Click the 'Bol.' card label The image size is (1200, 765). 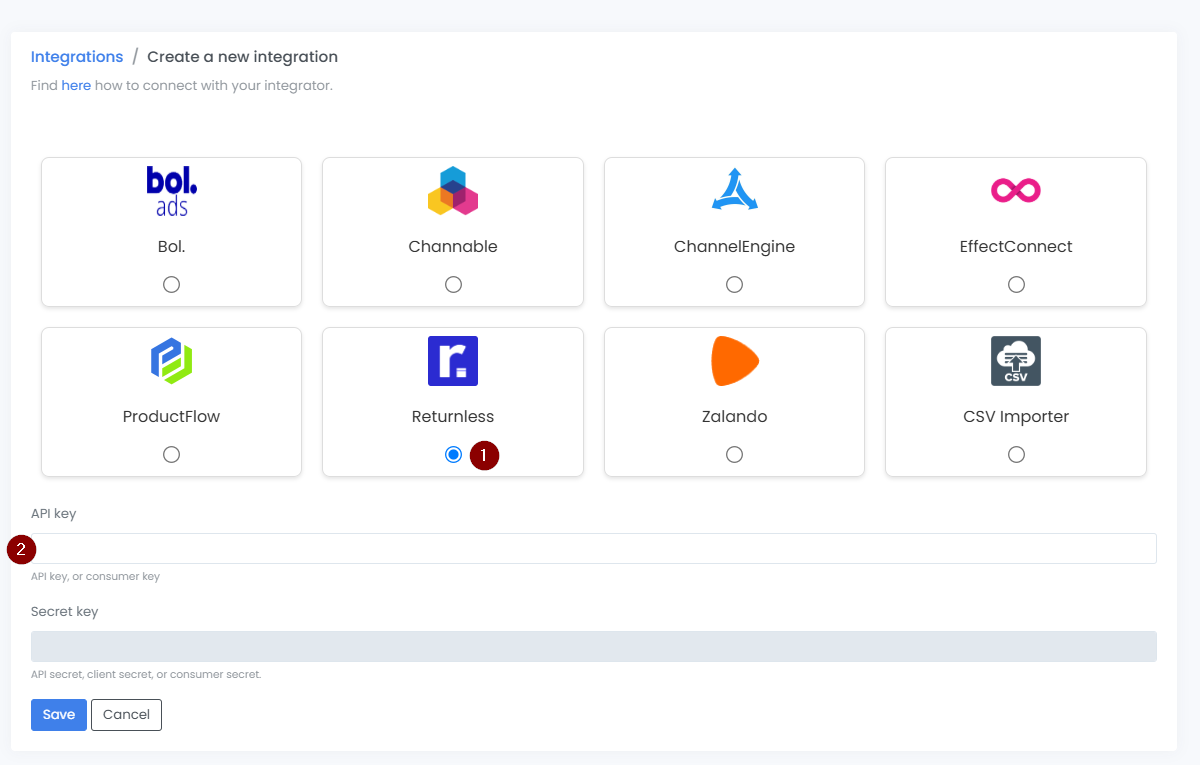(x=172, y=247)
